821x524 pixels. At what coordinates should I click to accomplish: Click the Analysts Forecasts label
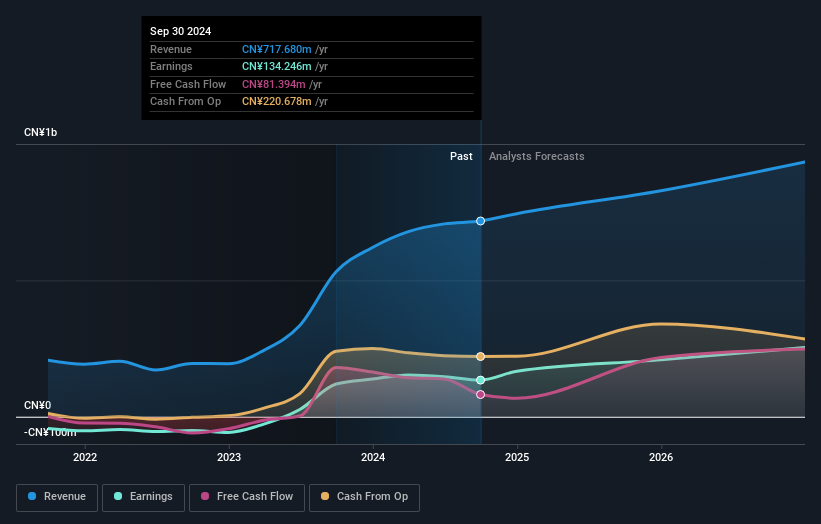pos(537,156)
